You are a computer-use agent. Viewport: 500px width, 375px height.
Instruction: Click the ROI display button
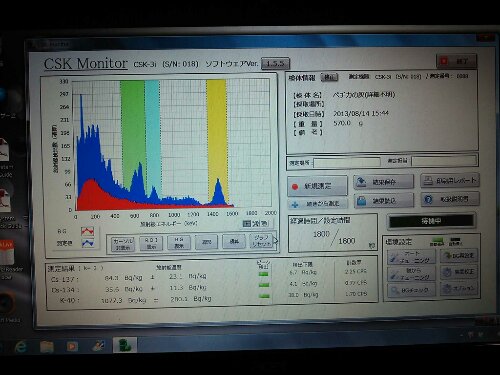tap(151, 243)
